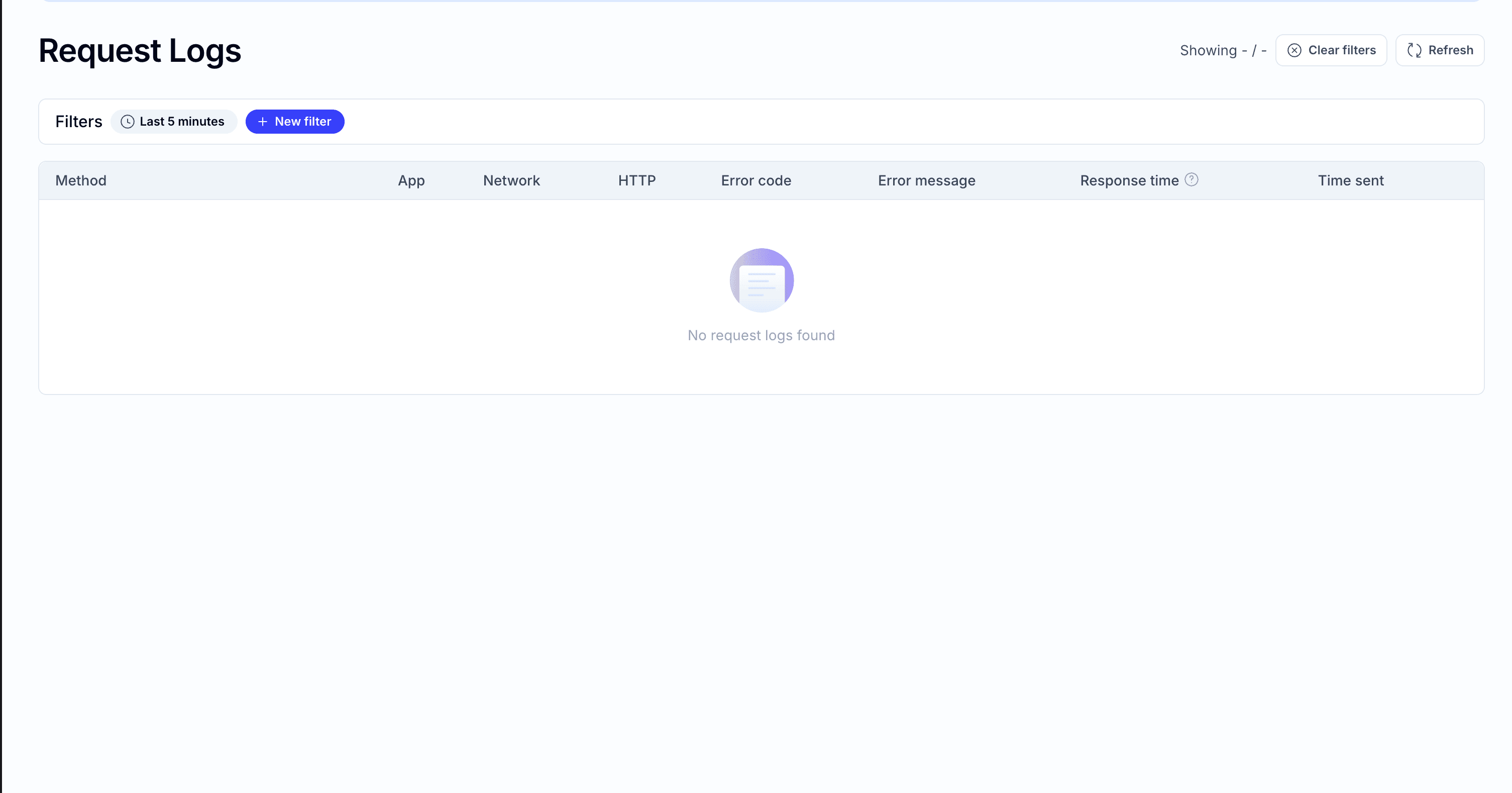Click the Method column header

click(81, 180)
